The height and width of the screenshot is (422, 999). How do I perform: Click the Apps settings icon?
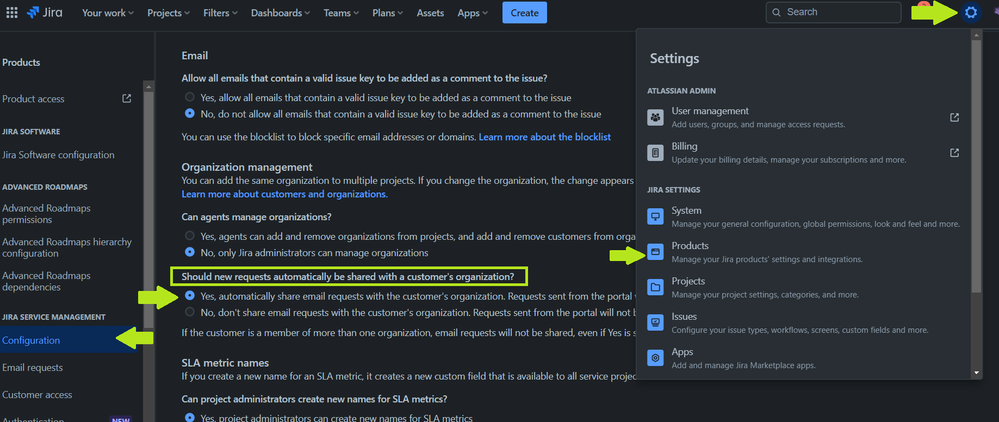(x=656, y=358)
